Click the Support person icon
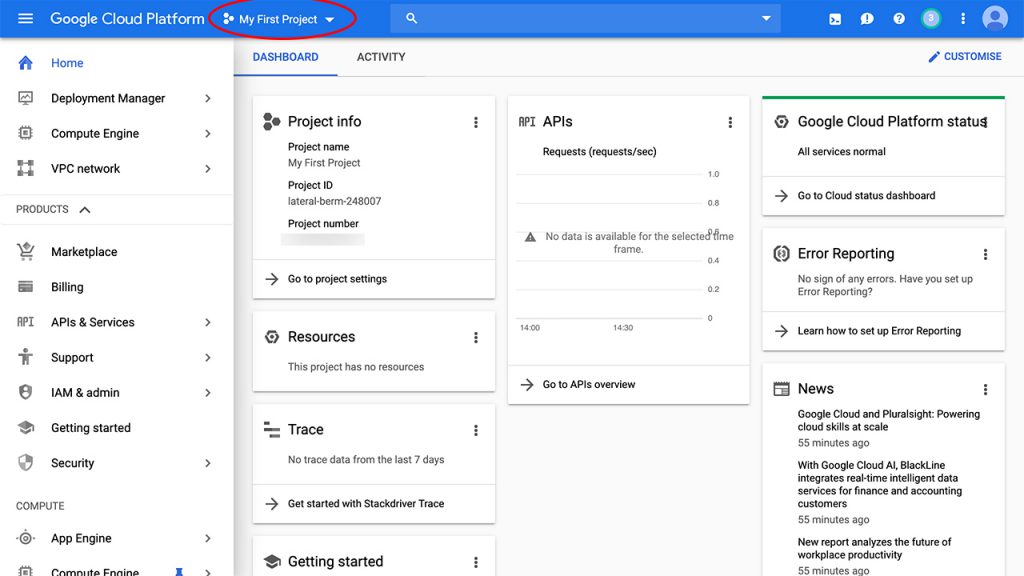 coord(25,357)
